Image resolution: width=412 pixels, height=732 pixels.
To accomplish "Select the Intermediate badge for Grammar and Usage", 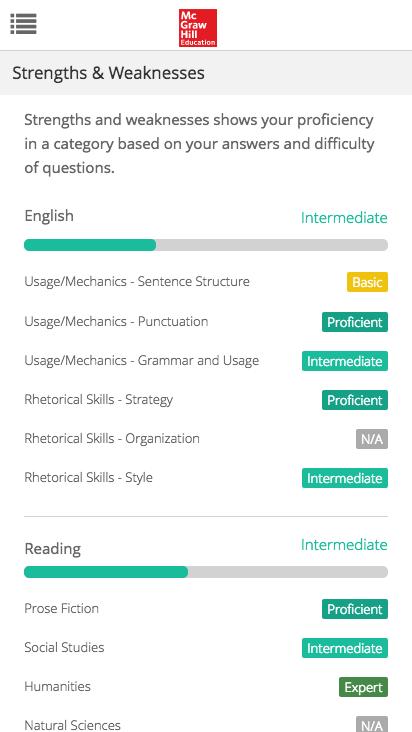I will 345,361.
